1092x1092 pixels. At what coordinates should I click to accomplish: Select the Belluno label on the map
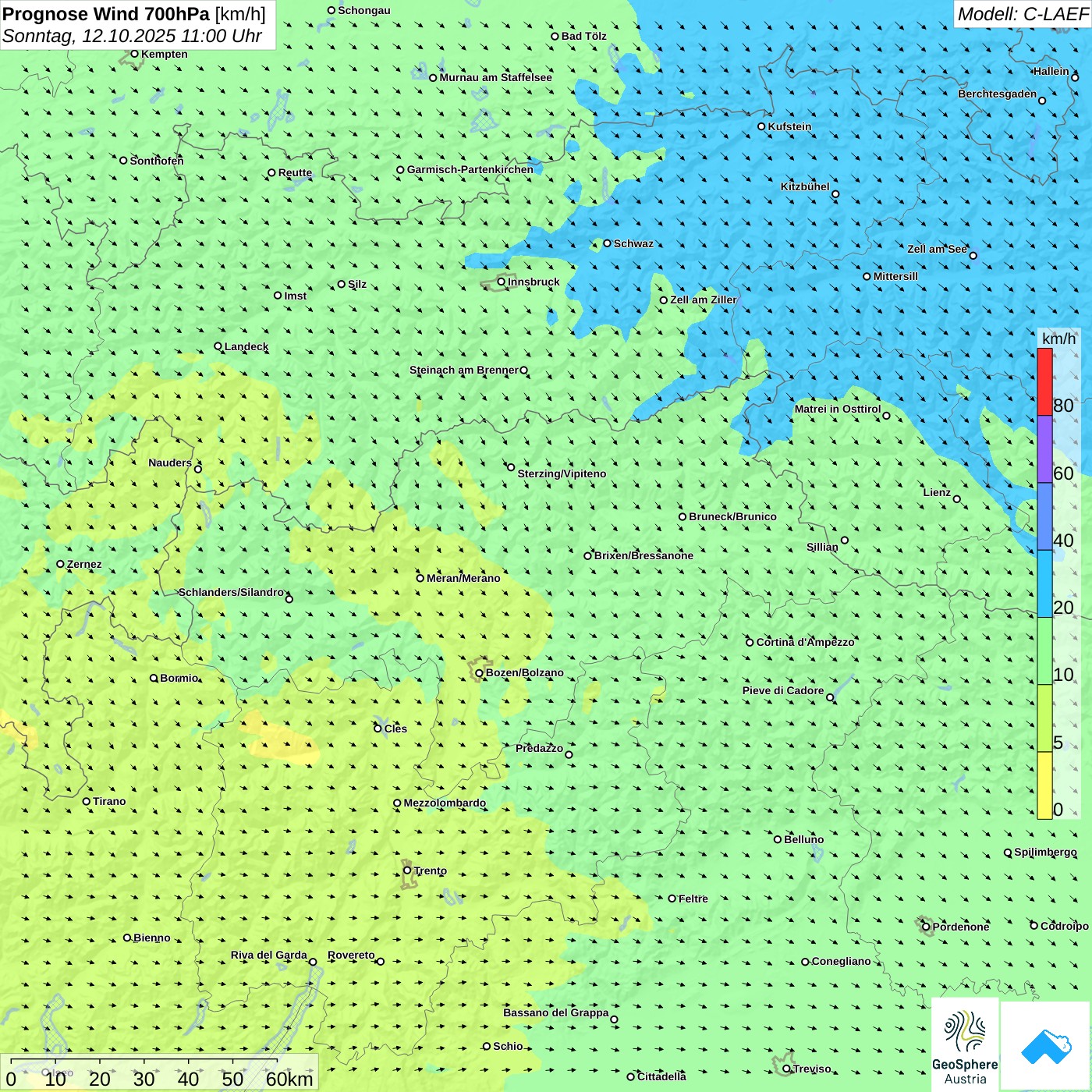[803, 839]
